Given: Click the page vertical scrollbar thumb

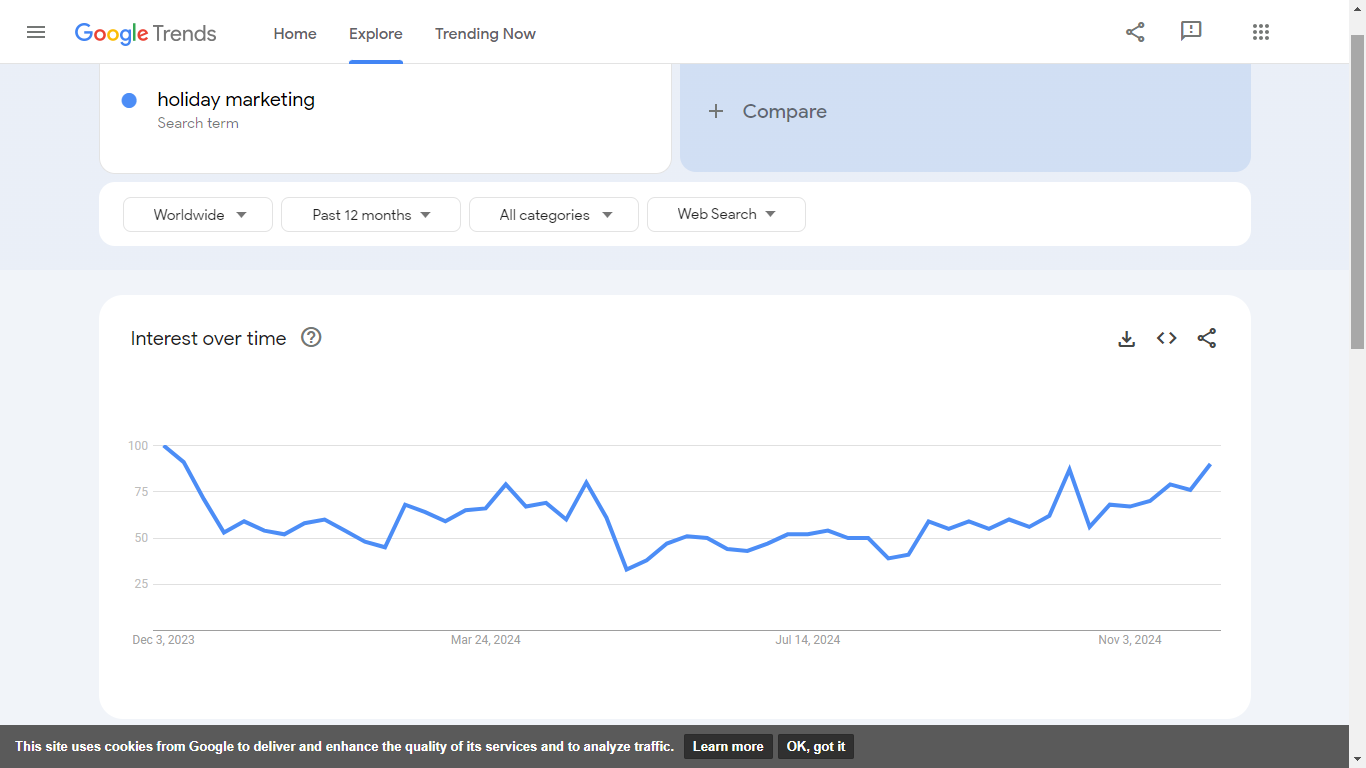Looking at the screenshot, I should [1357, 192].
